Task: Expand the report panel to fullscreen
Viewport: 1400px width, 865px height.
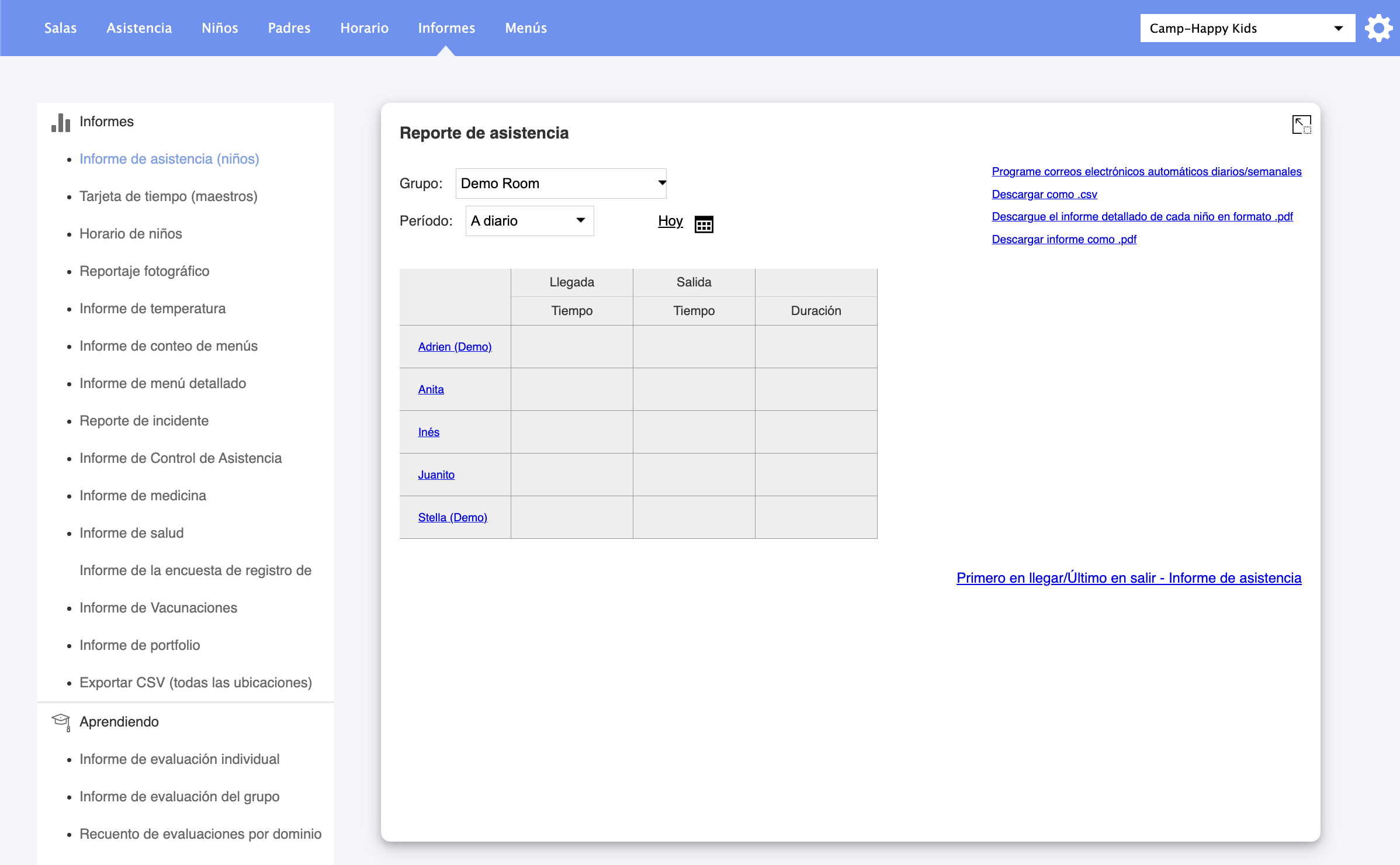Action: click(x=1301, y=124)
